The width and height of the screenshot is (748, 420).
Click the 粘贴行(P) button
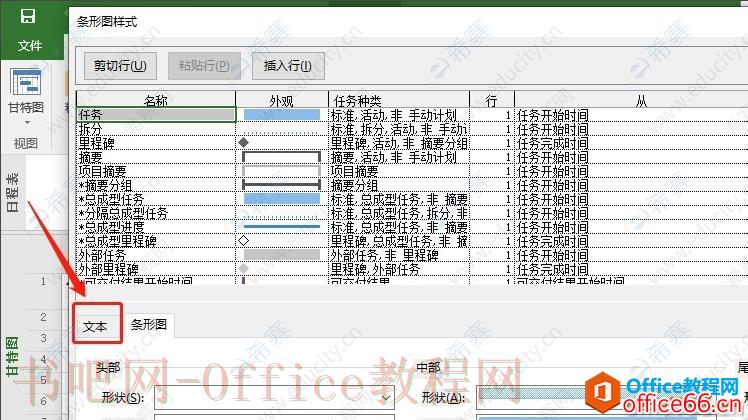pos(204,65)
